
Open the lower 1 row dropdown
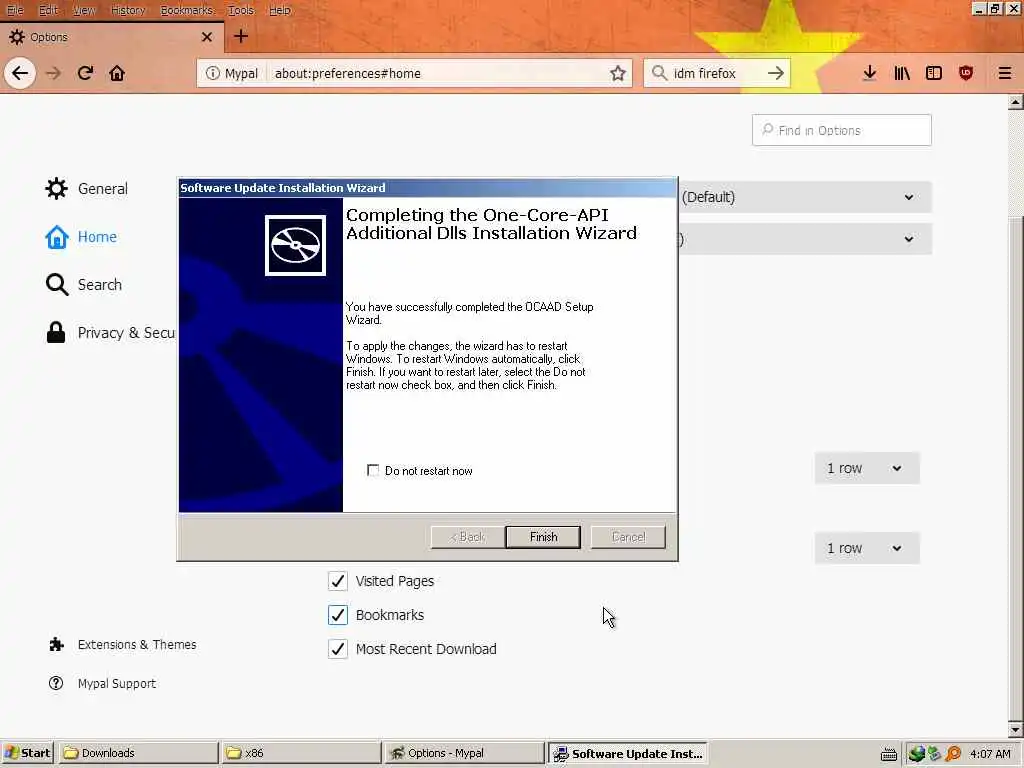pyautogui.click(x=867, y=548)
